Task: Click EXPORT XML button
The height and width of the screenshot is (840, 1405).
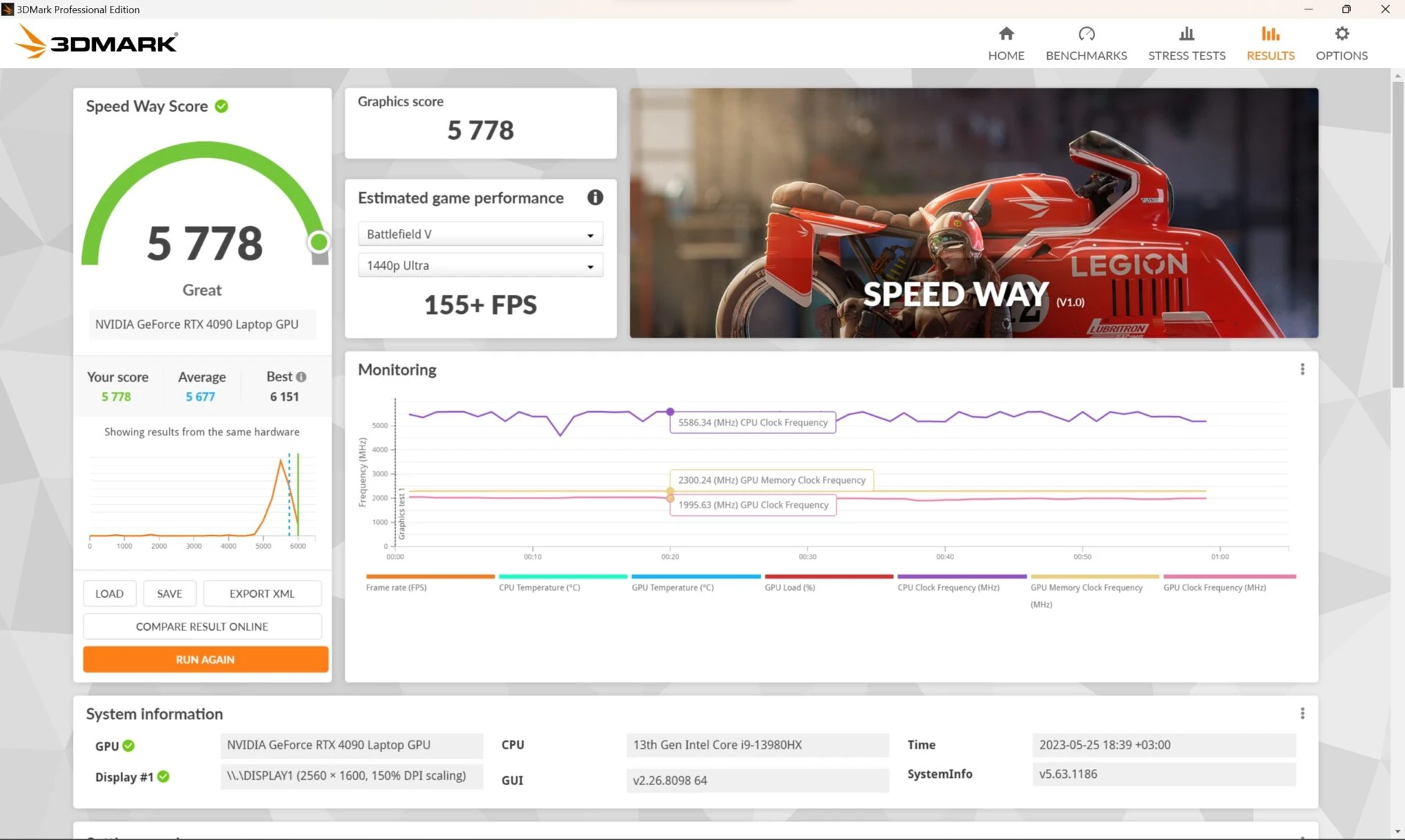Action: 262,593
